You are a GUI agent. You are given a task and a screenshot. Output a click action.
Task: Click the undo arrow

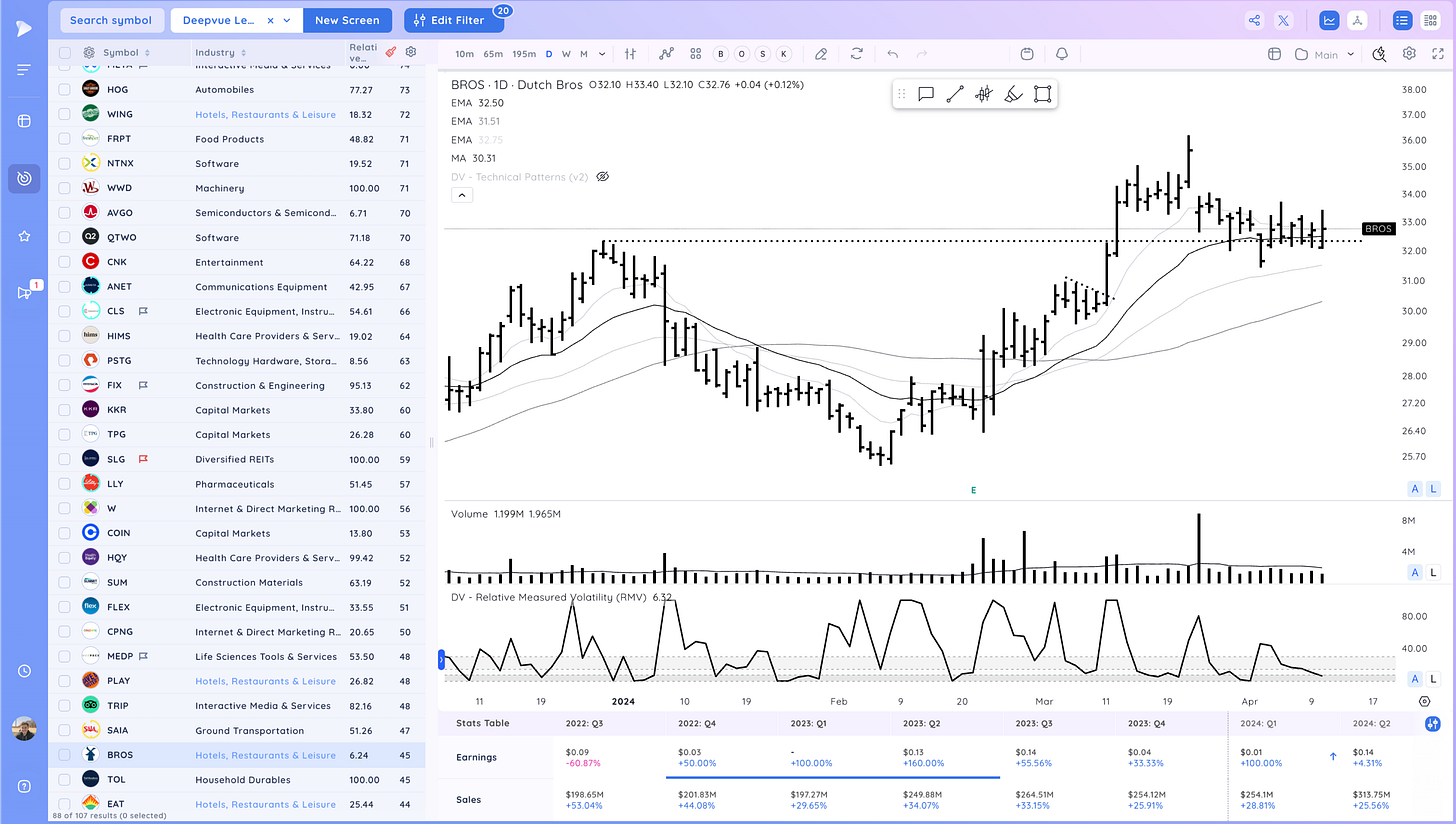tap(892, 54)
